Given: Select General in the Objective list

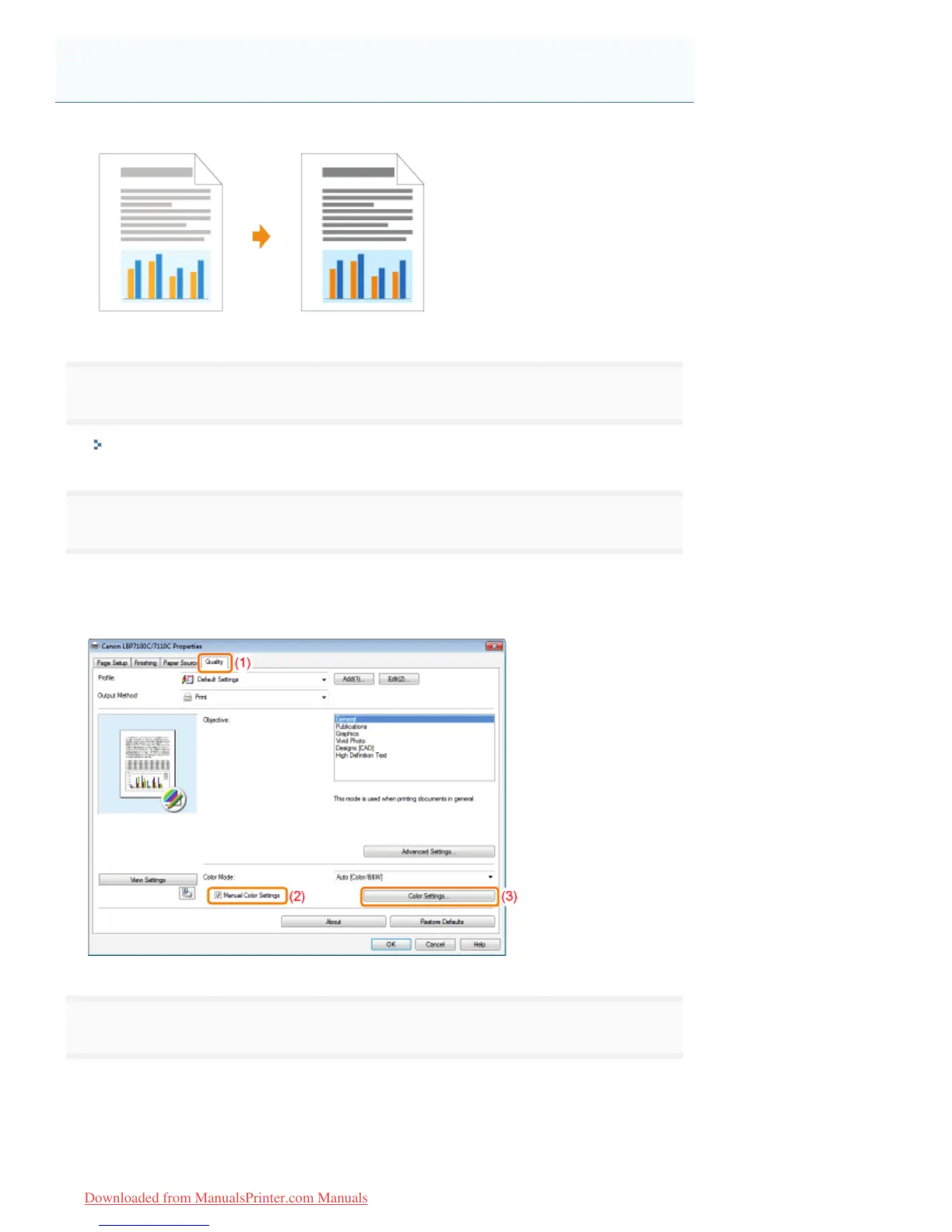Looking at the screenshot, I should [x=414, y=719].
